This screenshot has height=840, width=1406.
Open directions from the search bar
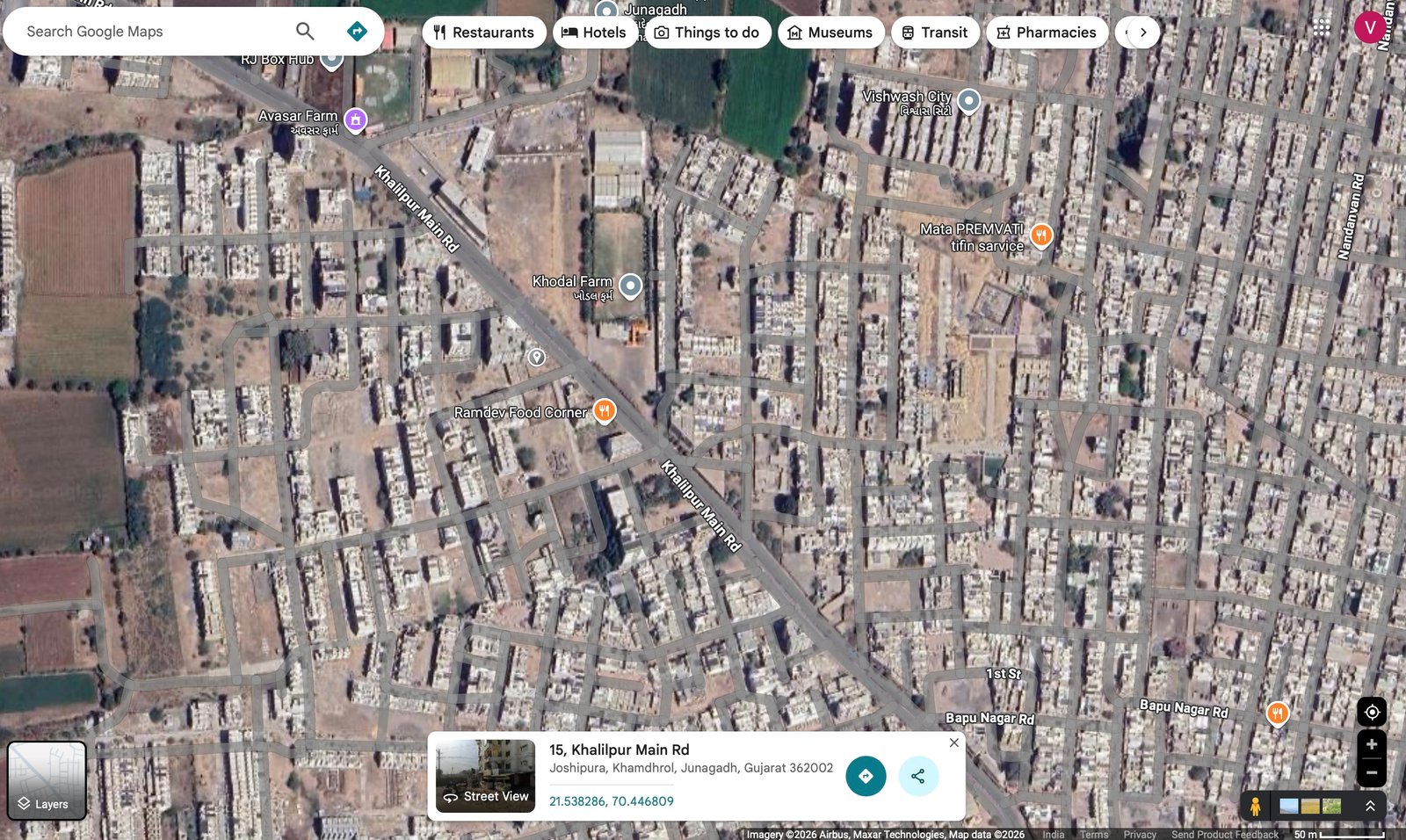click(357, 32)
